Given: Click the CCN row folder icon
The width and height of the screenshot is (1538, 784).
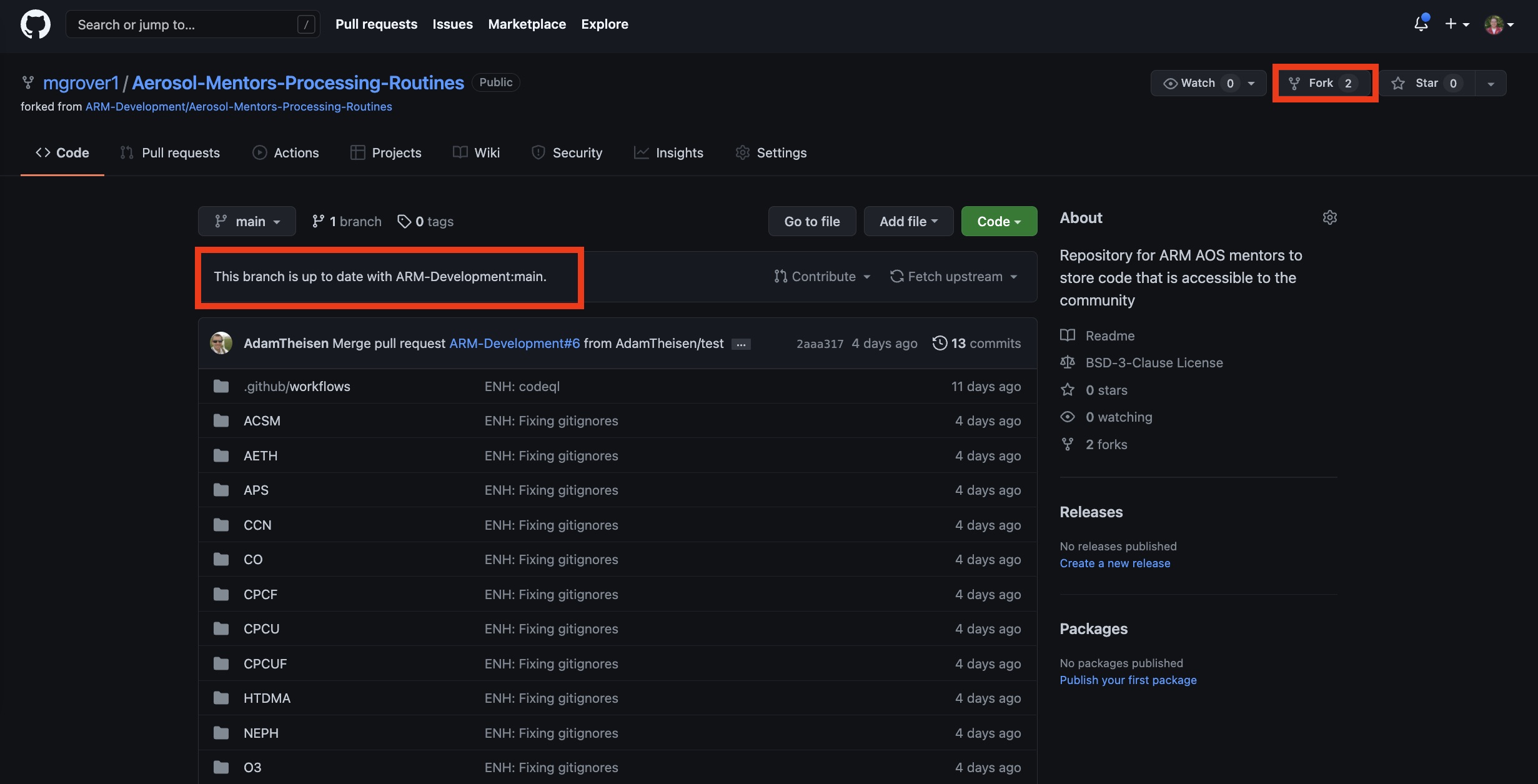Looking at the screenshot, I should (x=221, y=525).
